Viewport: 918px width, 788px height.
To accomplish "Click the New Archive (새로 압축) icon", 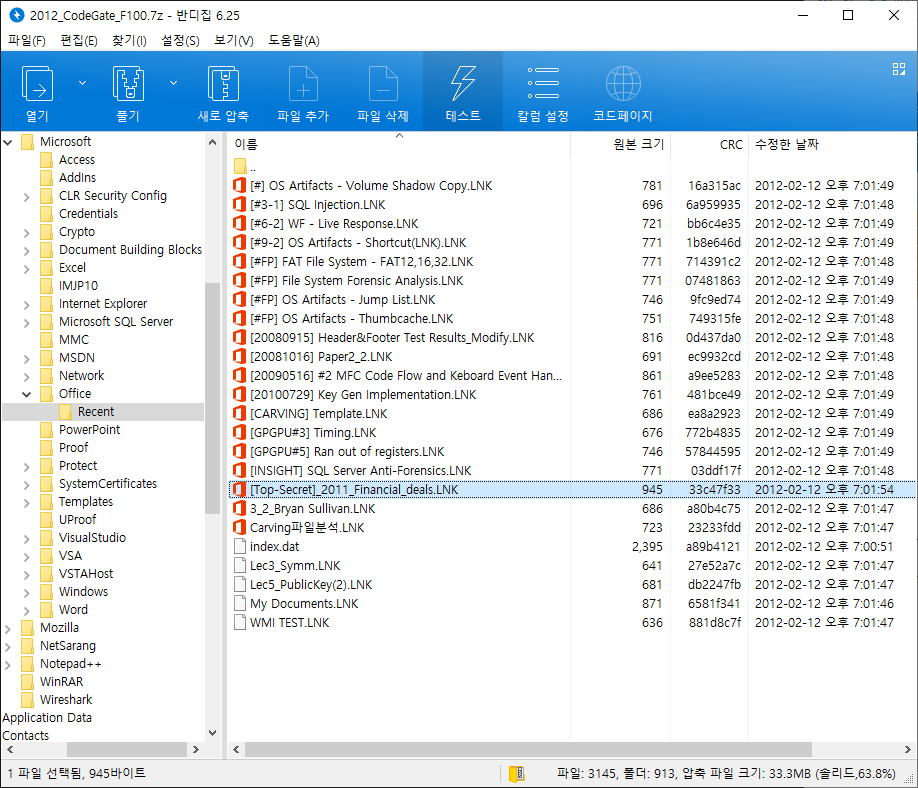I will (223, 83).
